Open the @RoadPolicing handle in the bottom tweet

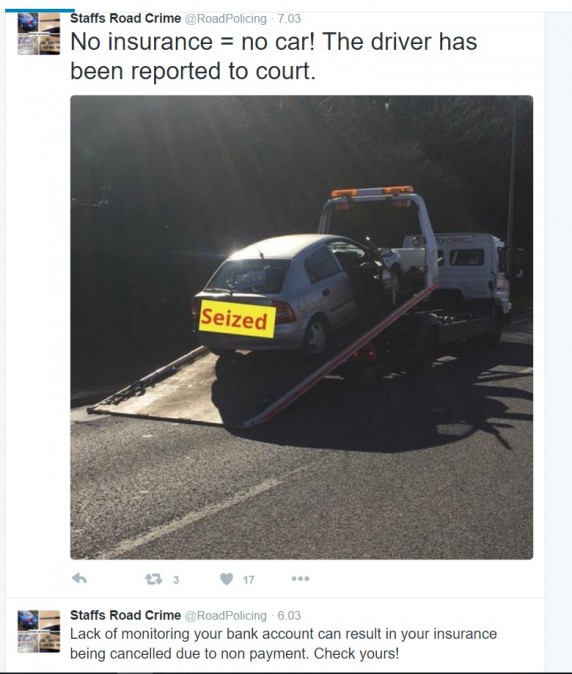tap(226, 616)
